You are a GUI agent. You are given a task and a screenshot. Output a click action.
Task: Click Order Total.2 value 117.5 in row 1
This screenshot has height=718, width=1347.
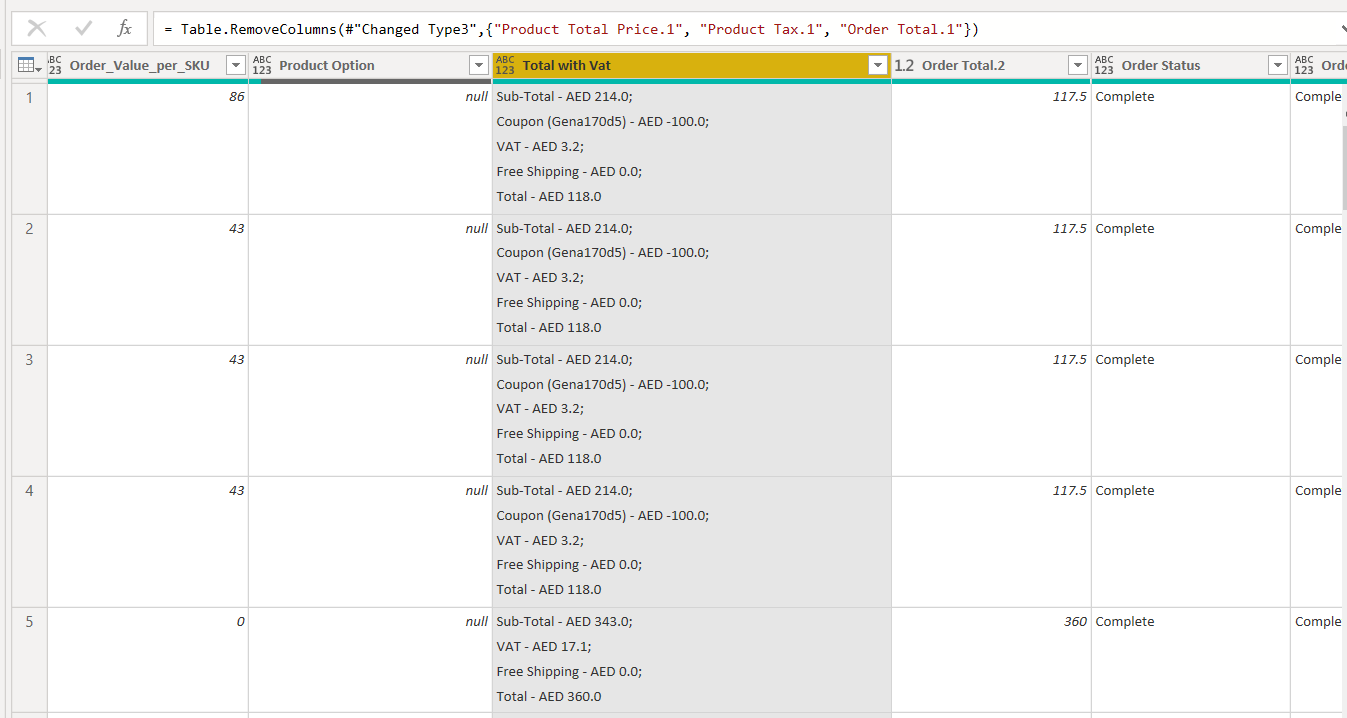(x=1070, y=97)
